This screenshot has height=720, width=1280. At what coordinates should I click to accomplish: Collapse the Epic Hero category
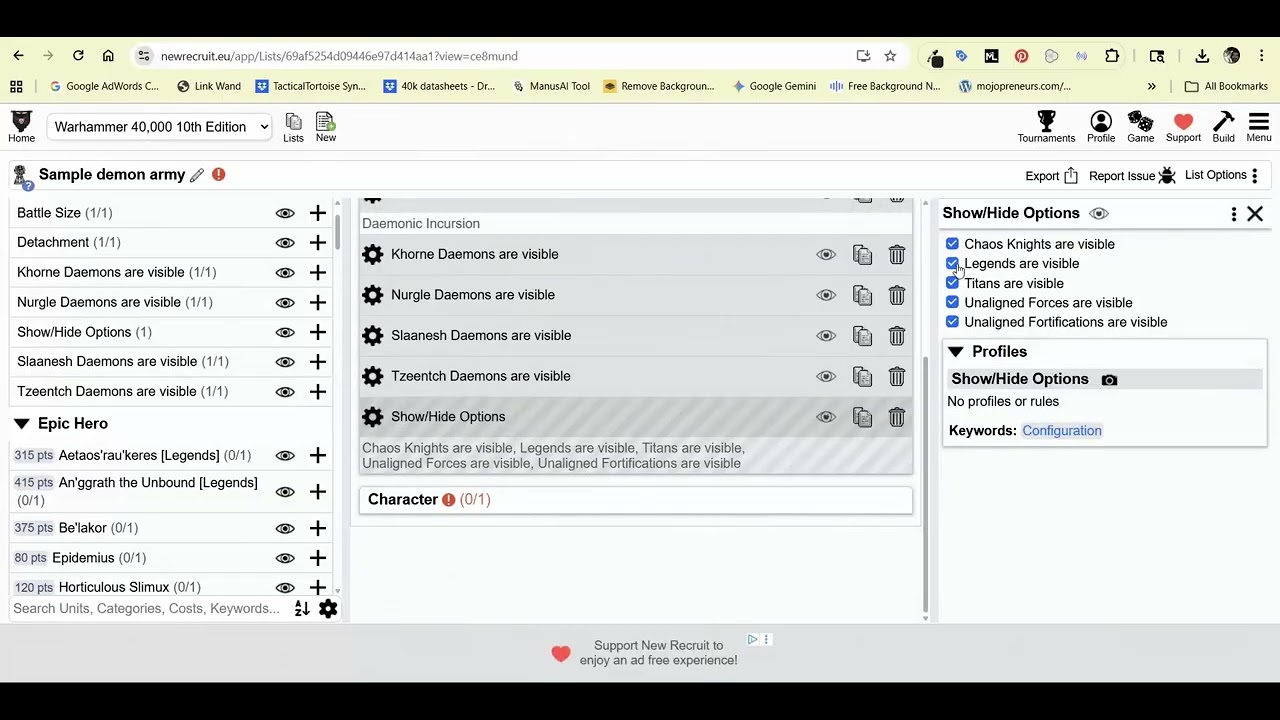(21, 424)
